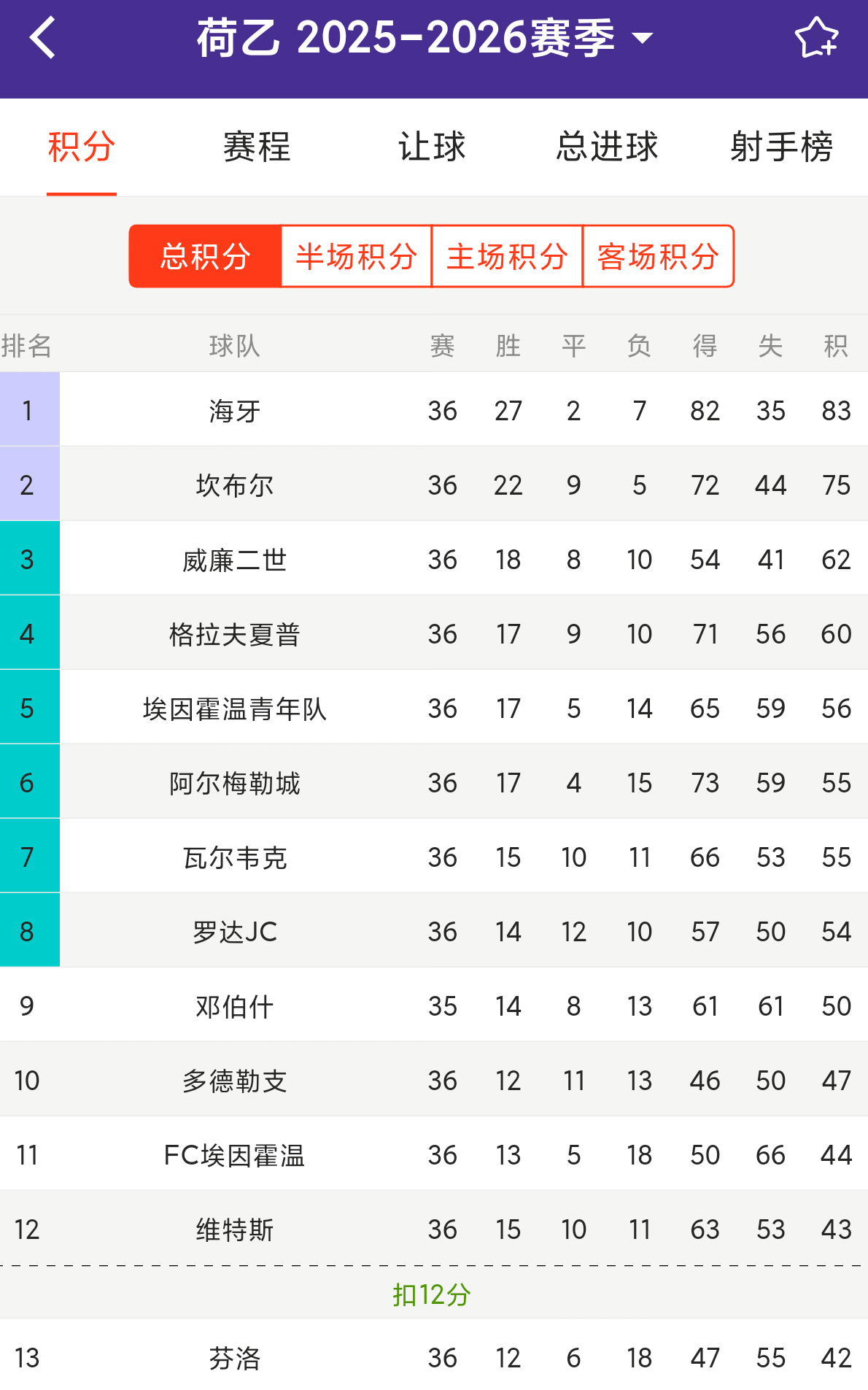868x1390 pixels.
Task: Open team 海牙 details
Action: click(x=235, y=411)
